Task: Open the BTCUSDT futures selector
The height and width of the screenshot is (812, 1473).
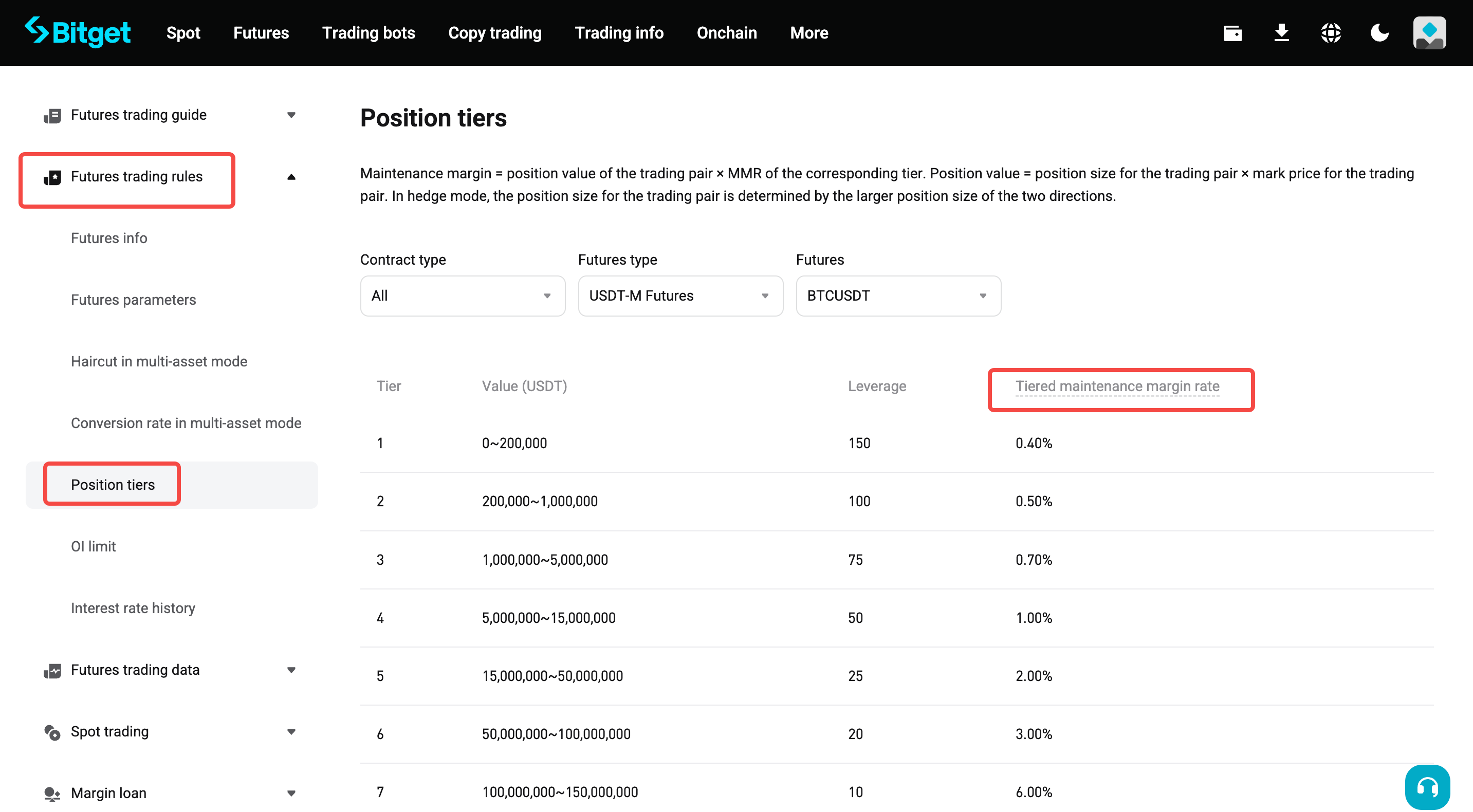Action: pyautogui.click(x=898, y=296)
